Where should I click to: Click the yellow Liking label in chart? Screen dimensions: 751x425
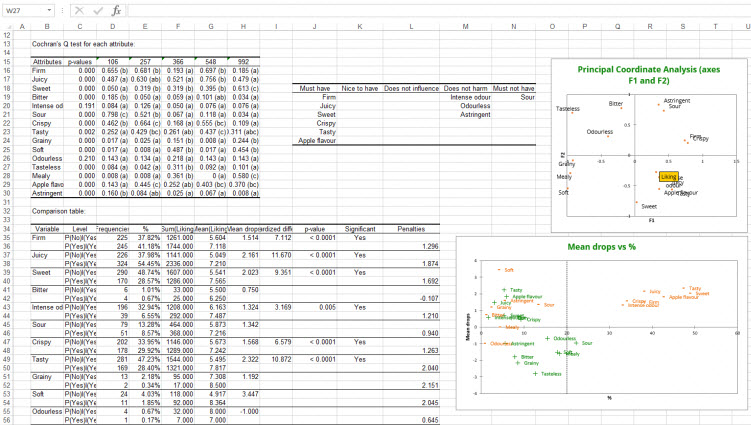(x=668, y=176)
